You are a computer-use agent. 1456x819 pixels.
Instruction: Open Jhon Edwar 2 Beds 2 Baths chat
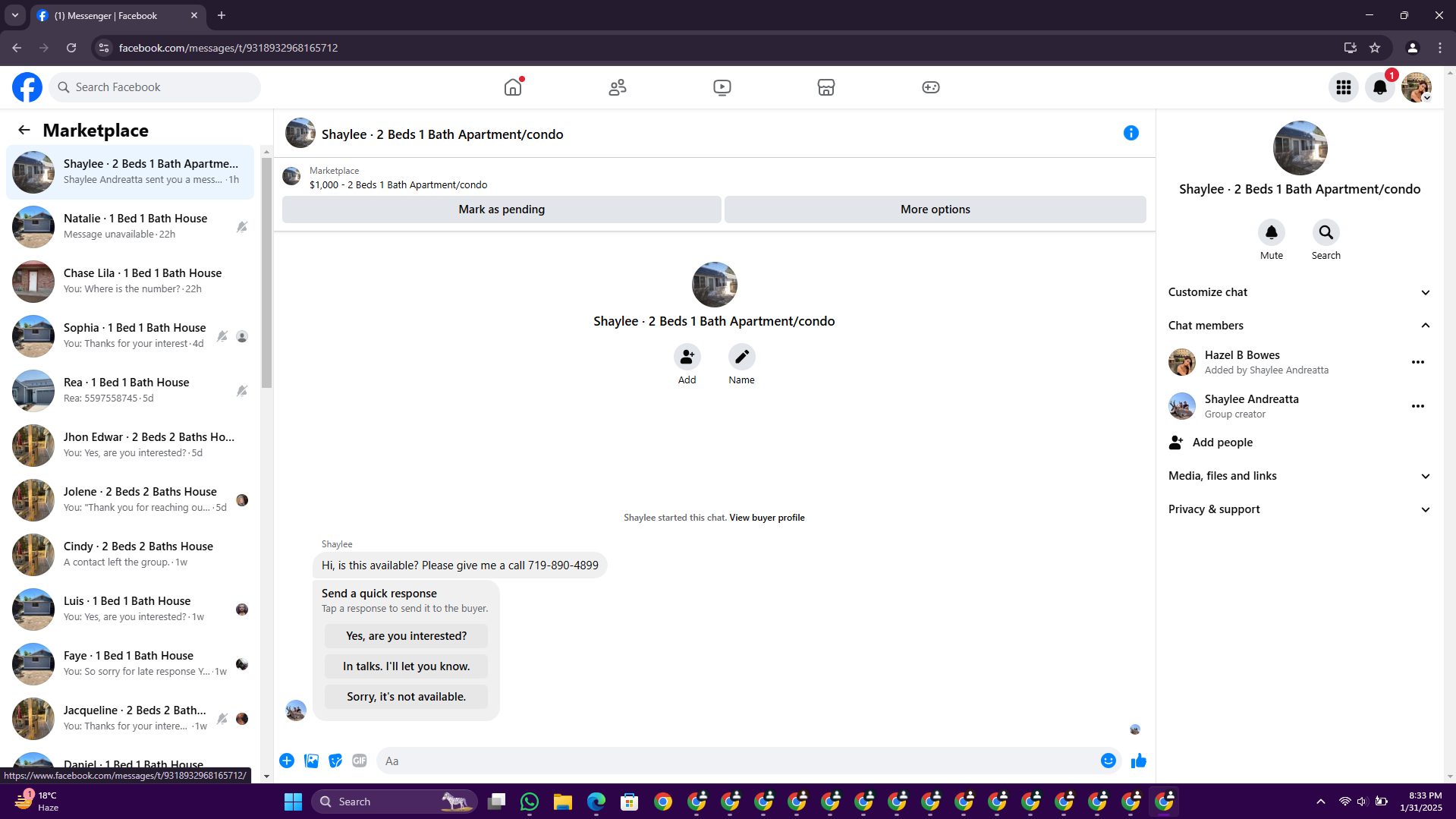pos(131,446)
